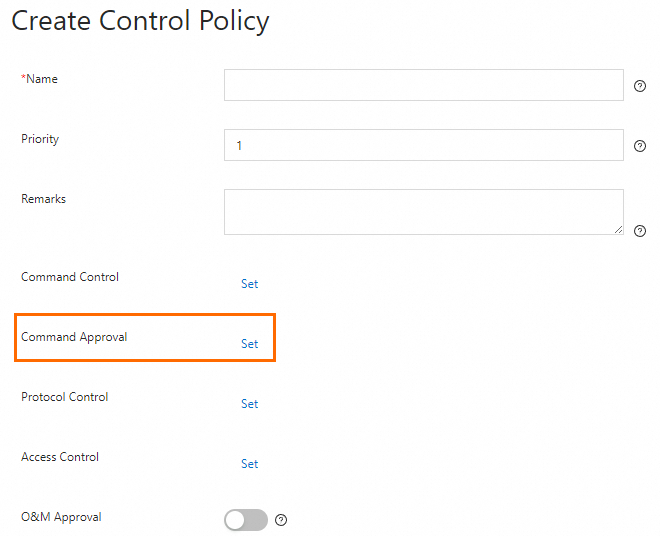Click the Protocol Control label
Screen dimensions: 660x536
64,397
